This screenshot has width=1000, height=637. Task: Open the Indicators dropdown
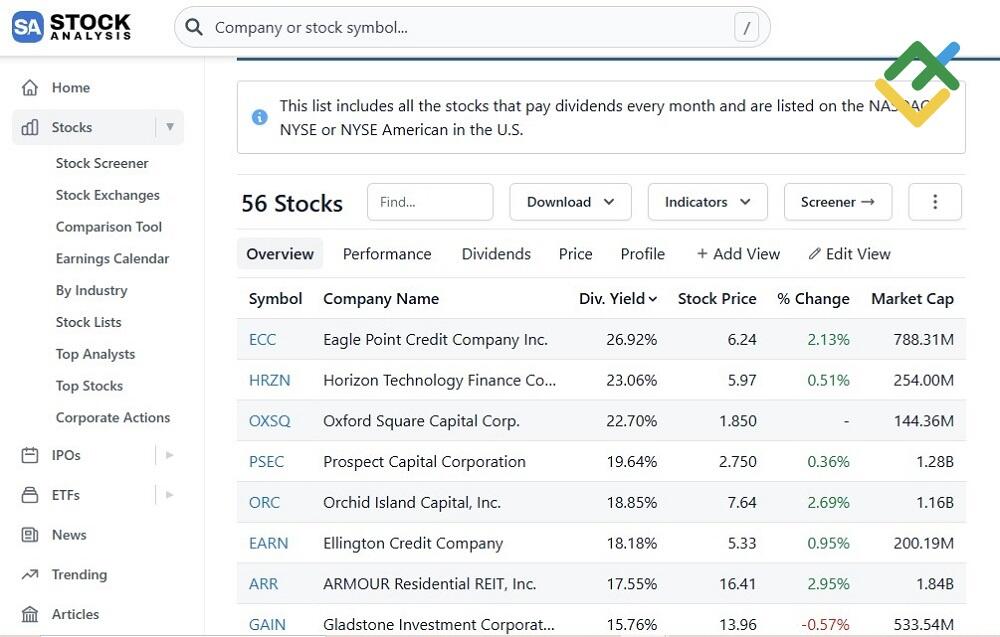707,202
